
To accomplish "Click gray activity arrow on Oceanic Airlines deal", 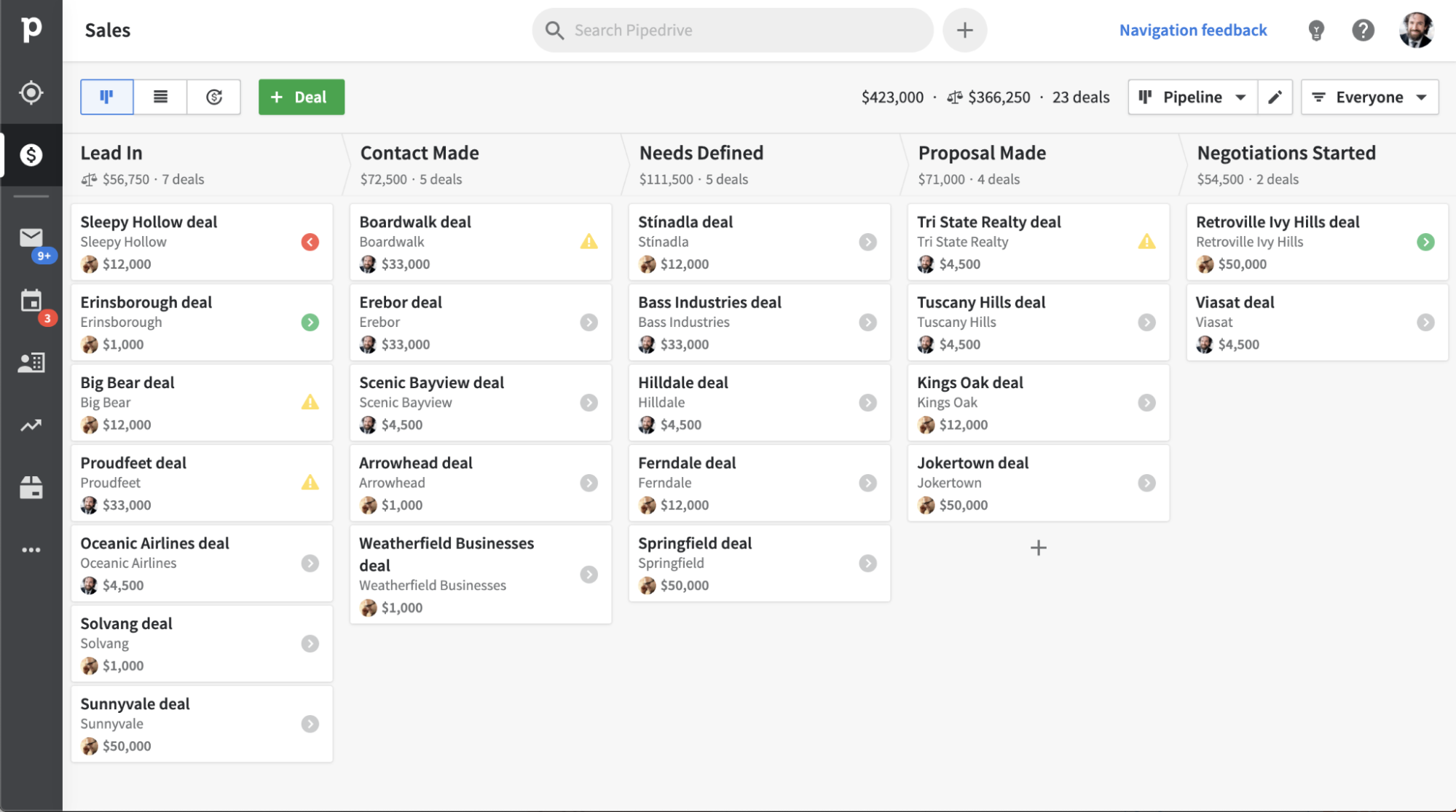I will (310, 563).
